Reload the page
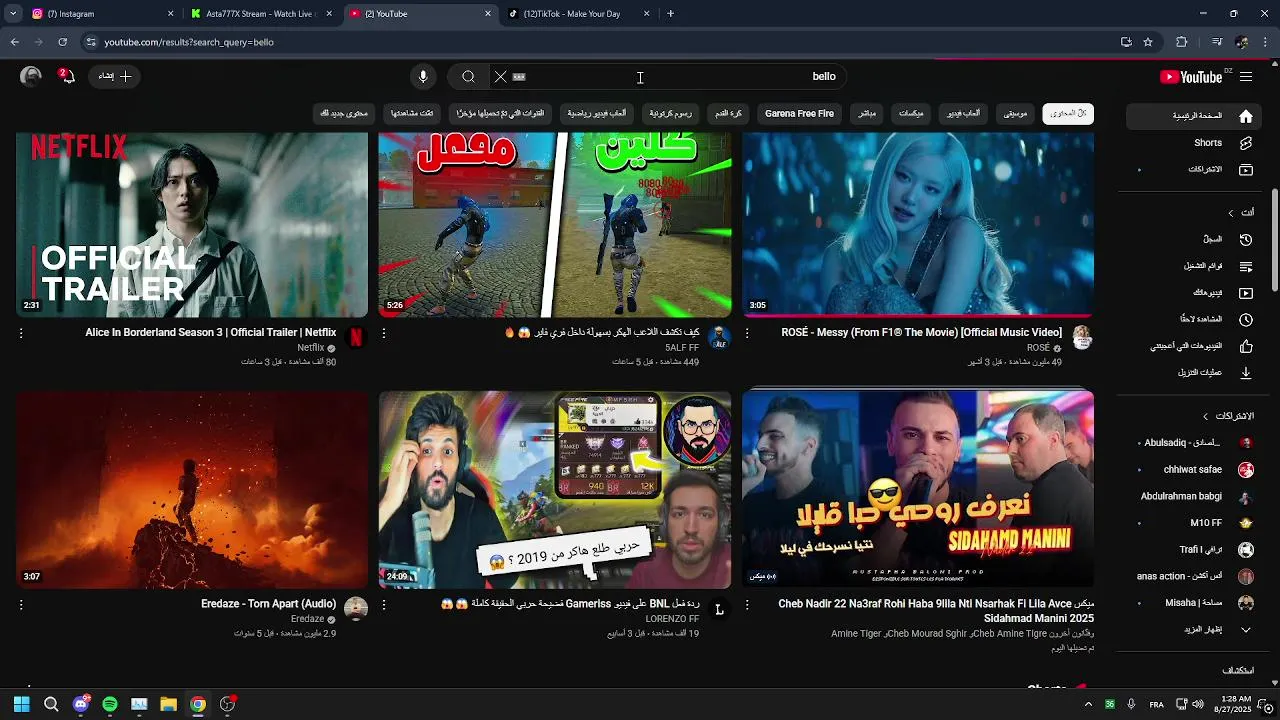The width and height of the screenshot is (1280, 720). 62,42
